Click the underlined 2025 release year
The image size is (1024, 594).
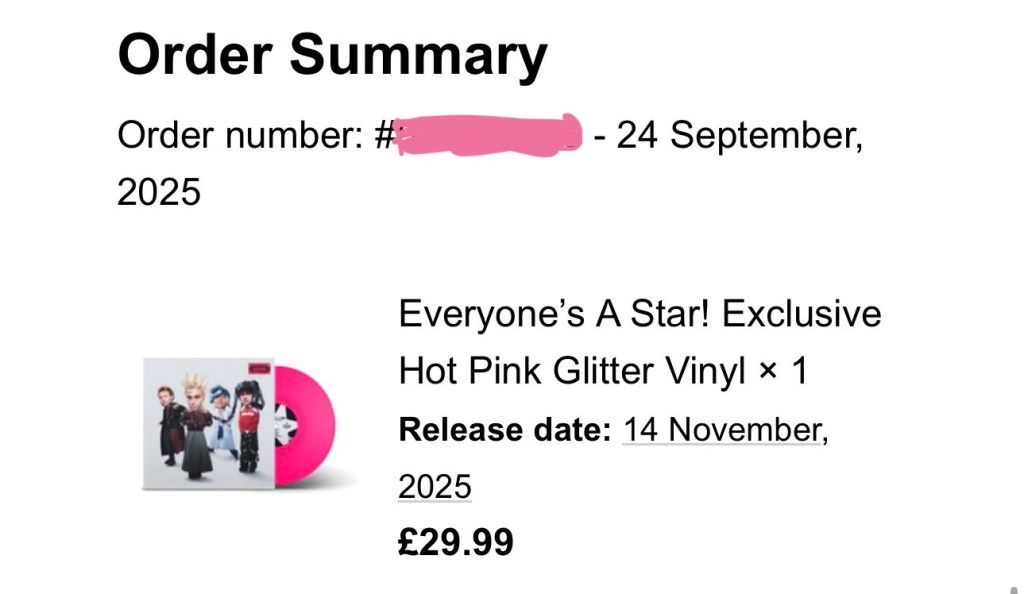click(435, 487)
